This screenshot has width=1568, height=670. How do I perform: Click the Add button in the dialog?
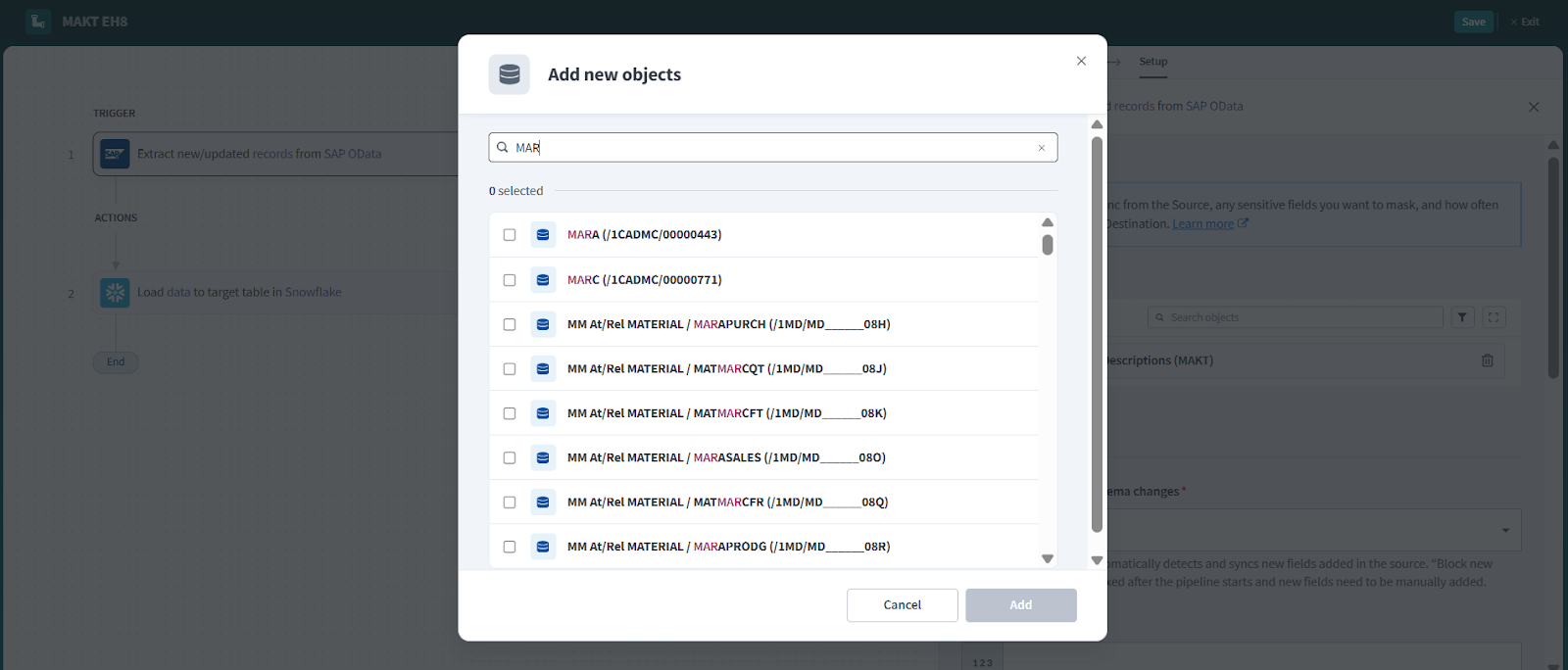coord(1021,605)
